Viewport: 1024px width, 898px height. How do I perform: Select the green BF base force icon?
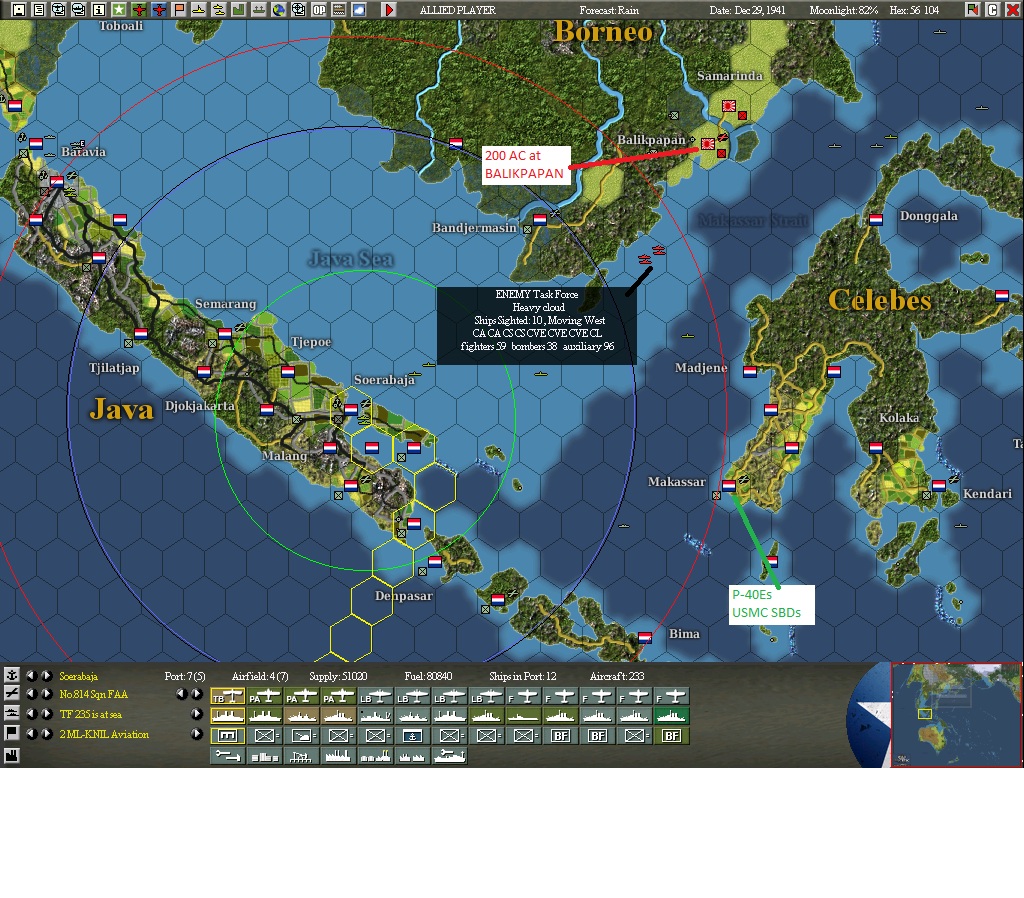[x=671, y=736]
